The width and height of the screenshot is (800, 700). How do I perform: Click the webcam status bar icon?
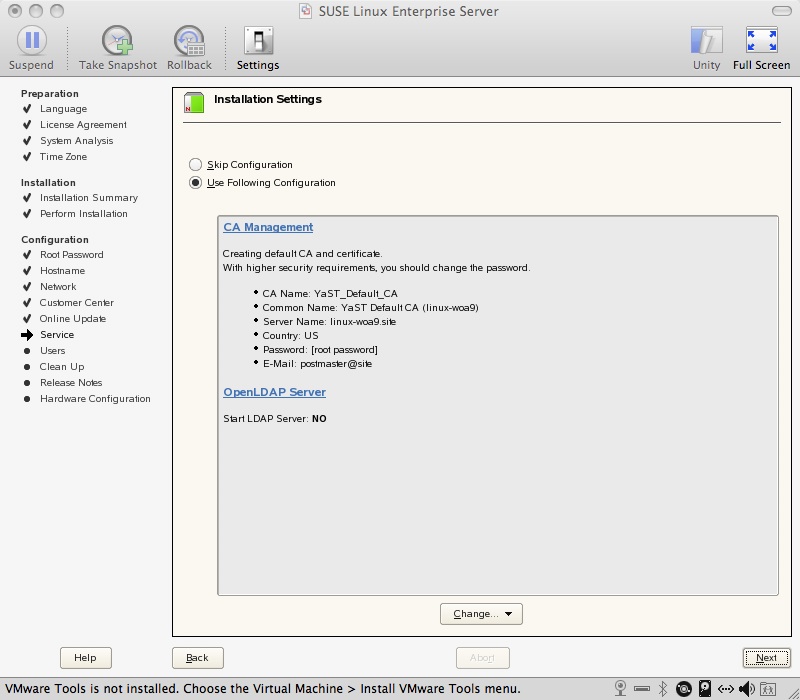pyautogui.click(x=620, y=689)
